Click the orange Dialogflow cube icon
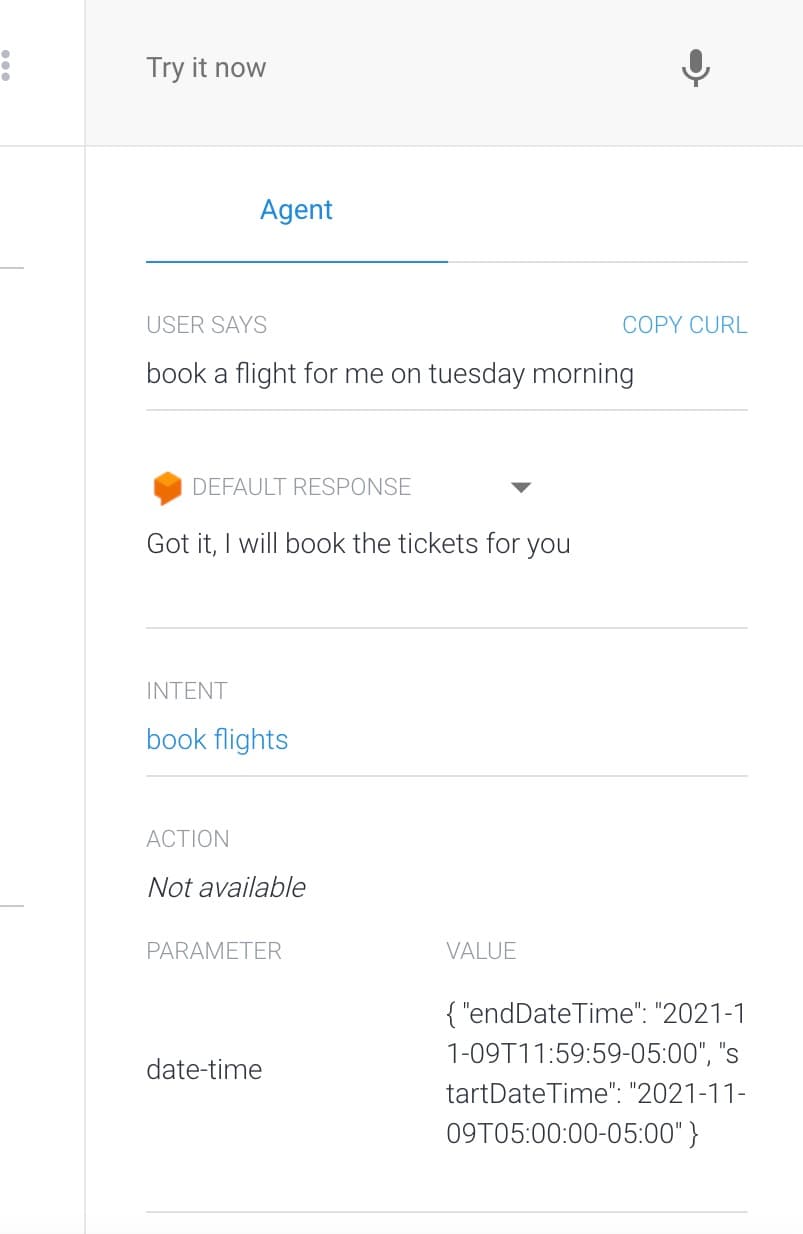Screen dimensions: 803x1234 (x=166, y=487)
